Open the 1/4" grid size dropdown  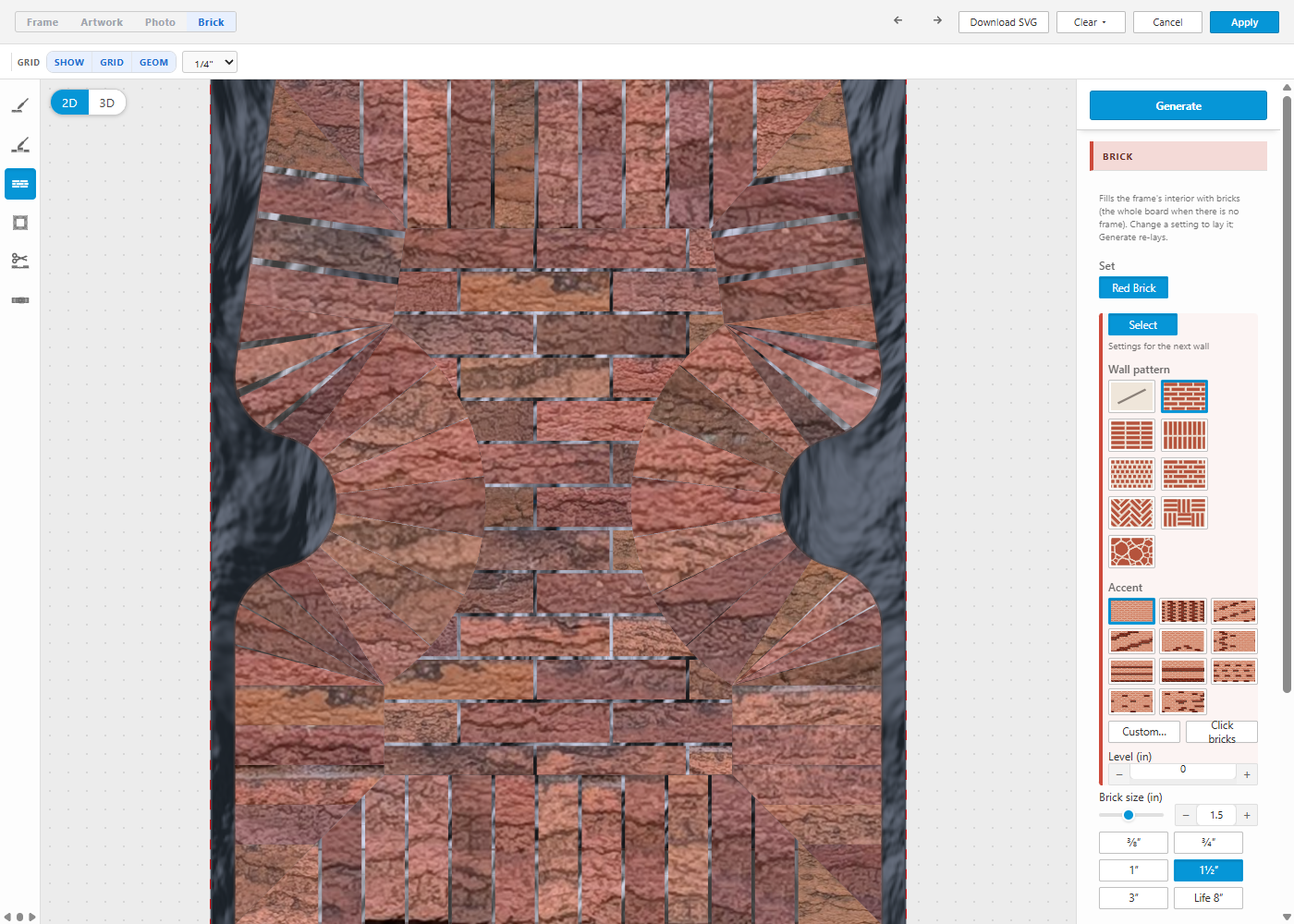[x=210, y=63]
